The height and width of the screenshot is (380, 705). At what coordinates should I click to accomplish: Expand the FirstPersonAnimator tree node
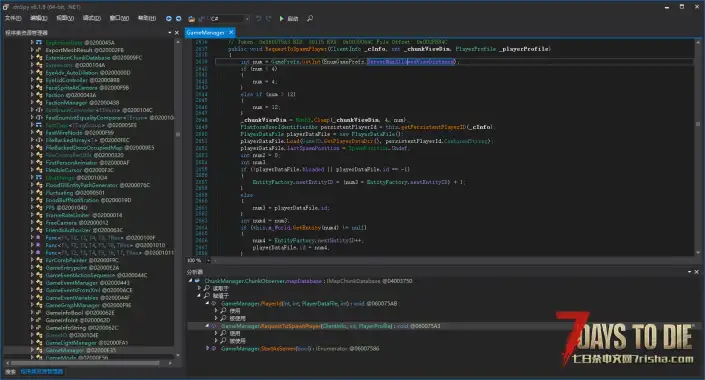pyautogui.click(x=32, y=162)
